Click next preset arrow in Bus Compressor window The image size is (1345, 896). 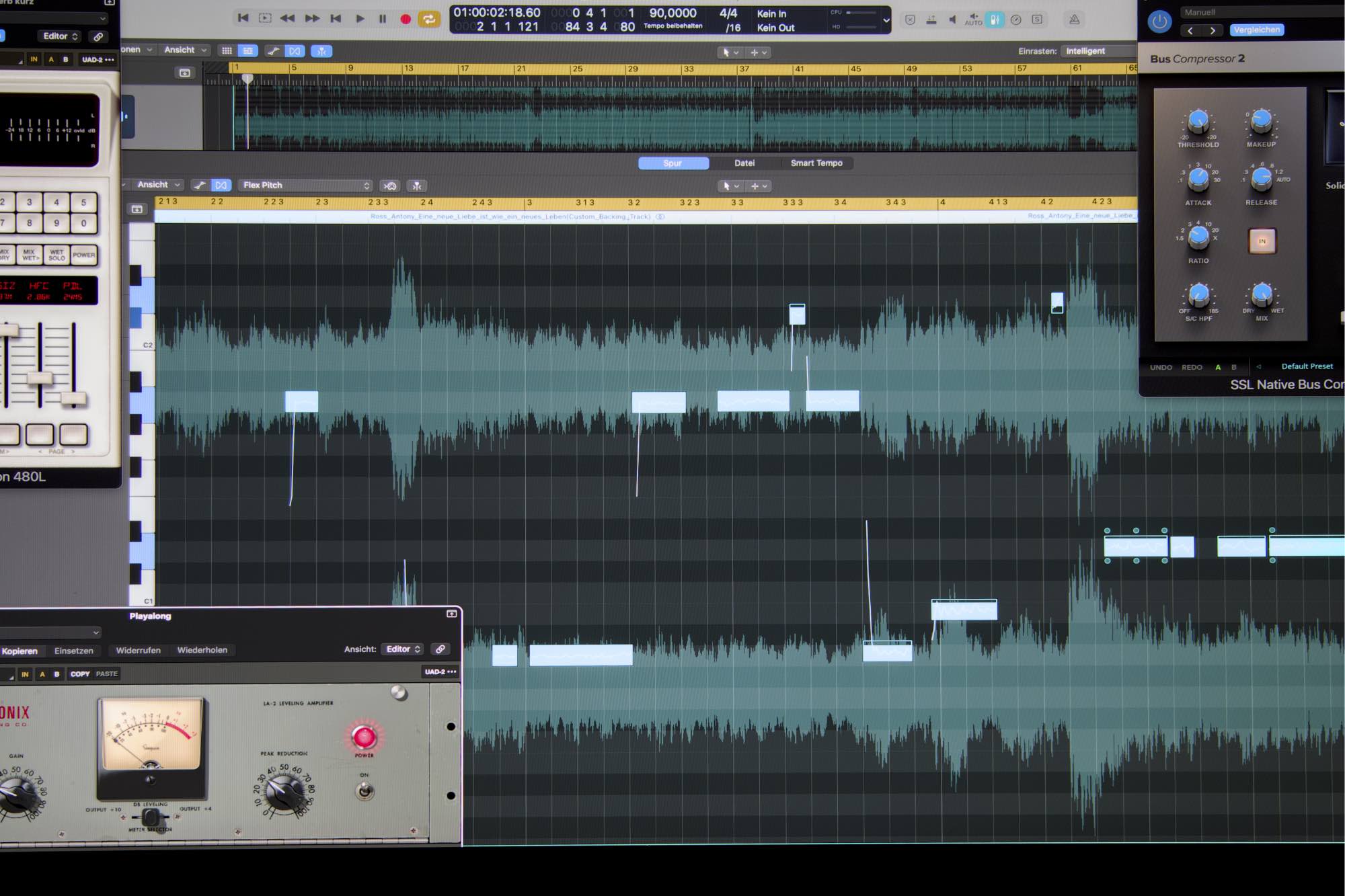pos(1213,30)
